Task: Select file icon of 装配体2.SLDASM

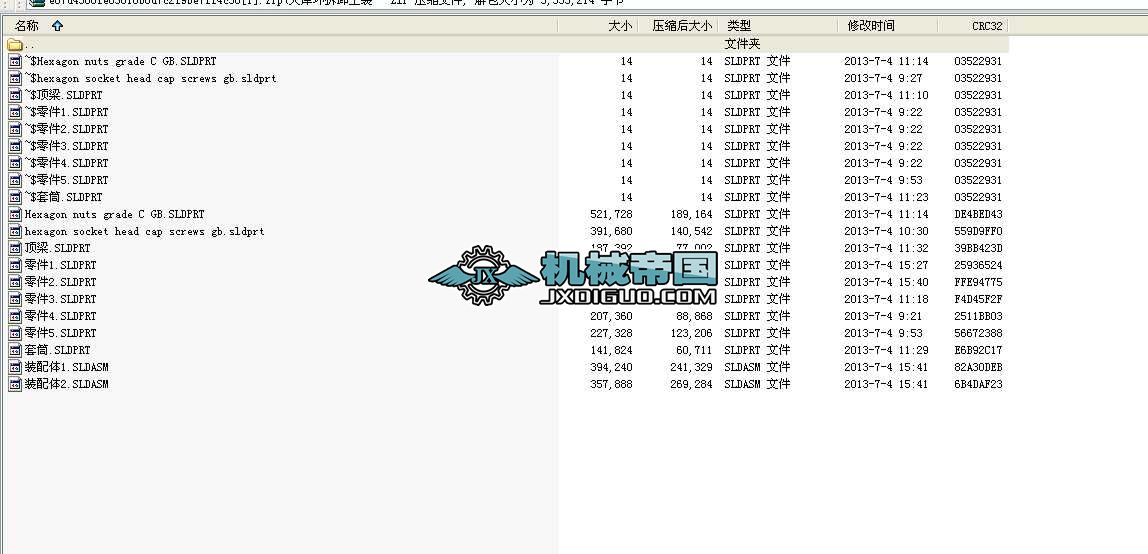Action: [15, 384]
